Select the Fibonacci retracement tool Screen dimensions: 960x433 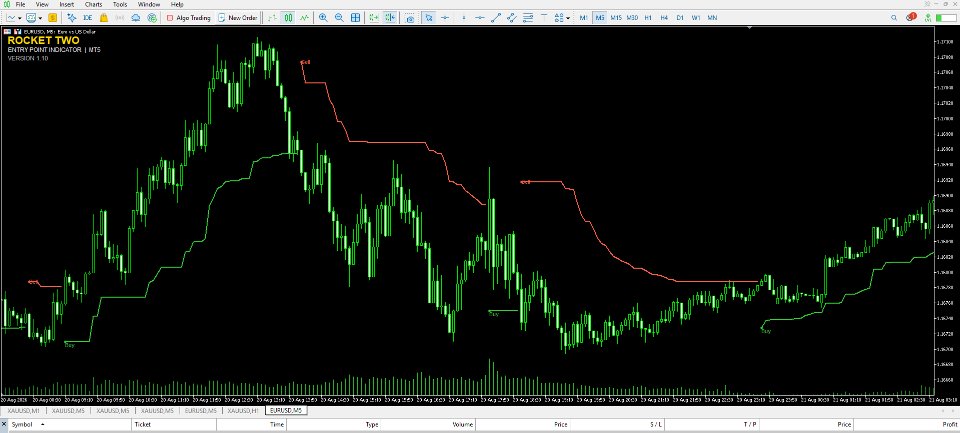click(528, 18)
